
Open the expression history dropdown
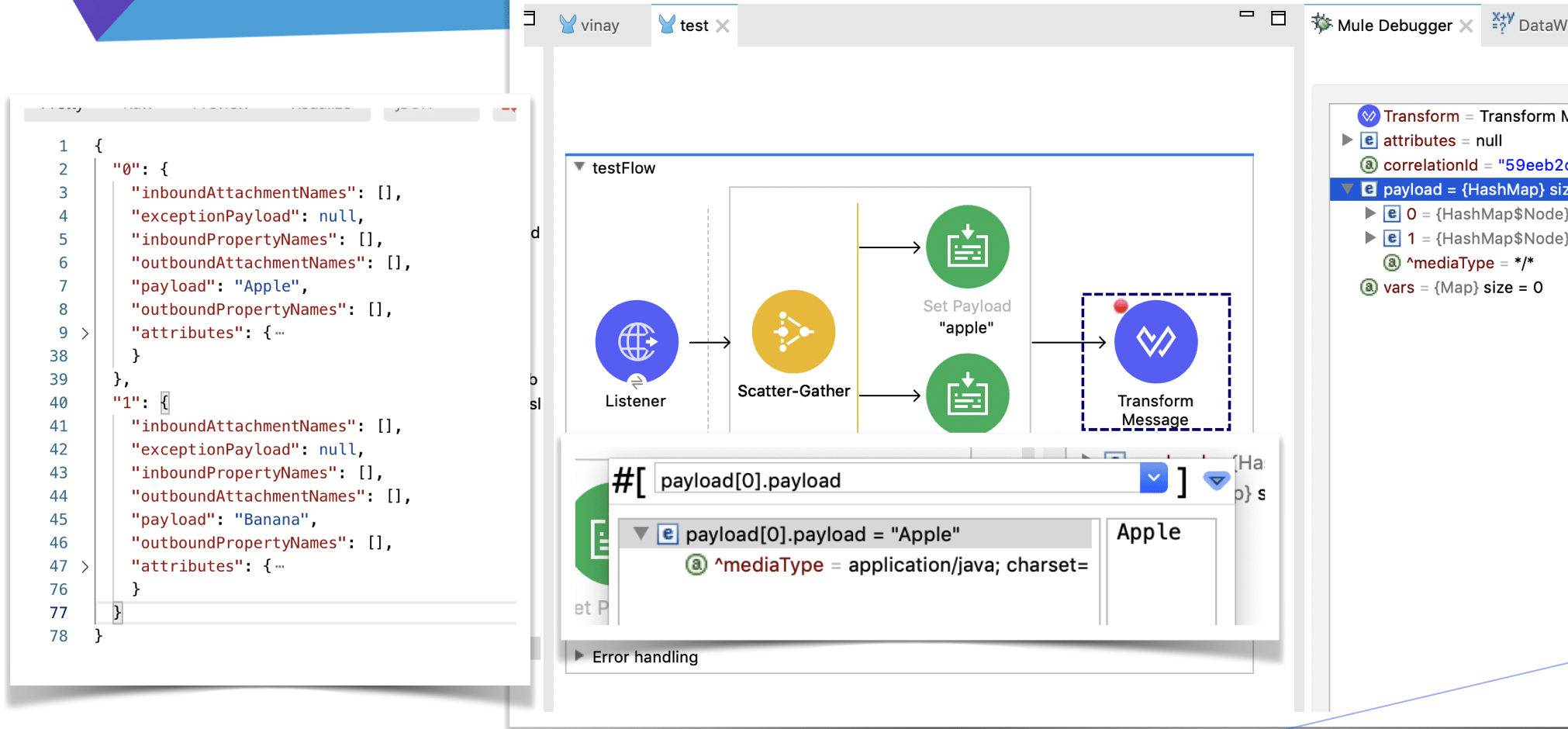(1153, 479)
